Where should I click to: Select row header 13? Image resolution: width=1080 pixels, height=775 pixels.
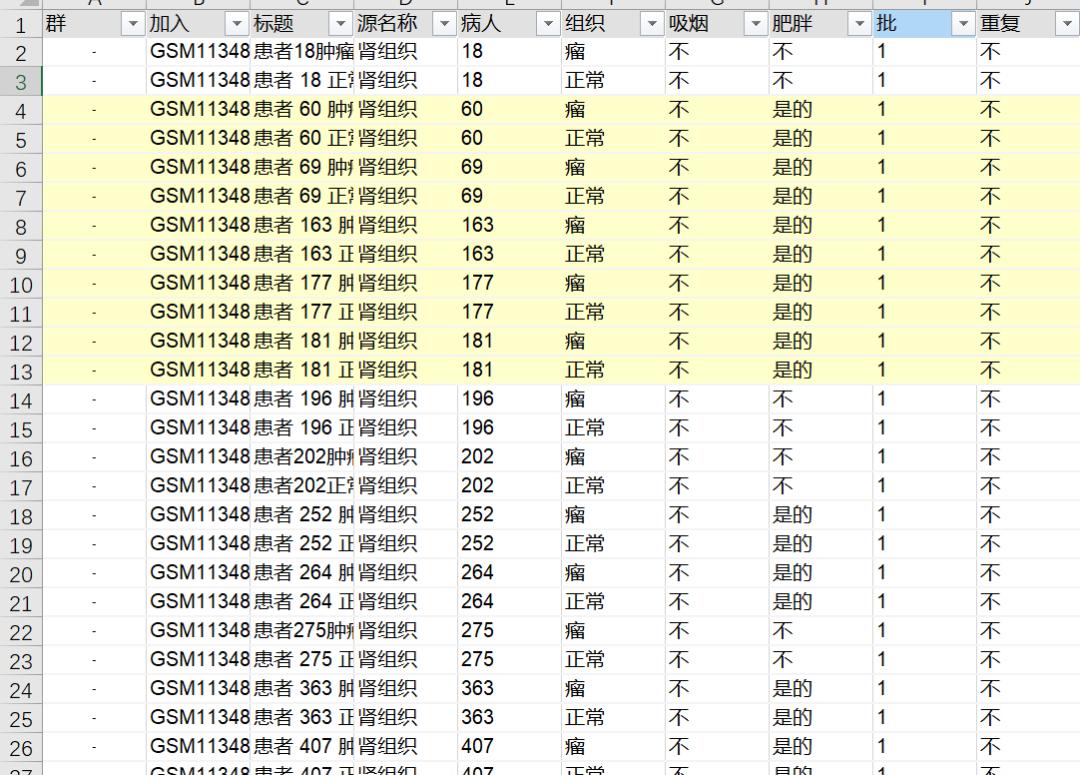click(21, 371)
